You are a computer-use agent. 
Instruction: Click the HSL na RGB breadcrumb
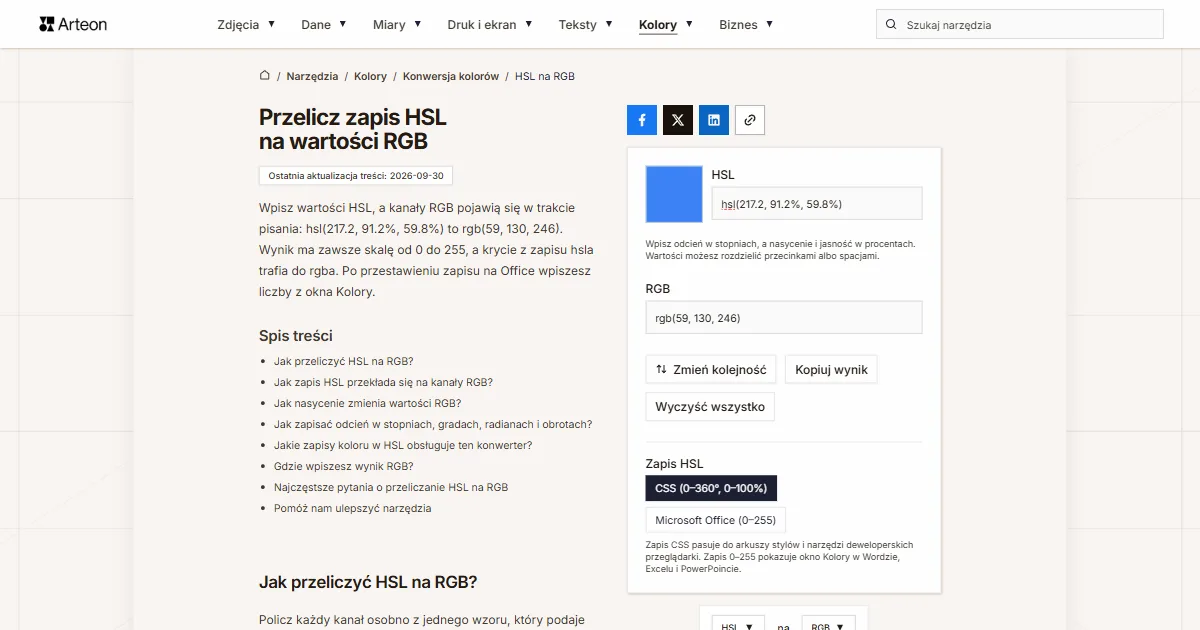coord(545,76)
